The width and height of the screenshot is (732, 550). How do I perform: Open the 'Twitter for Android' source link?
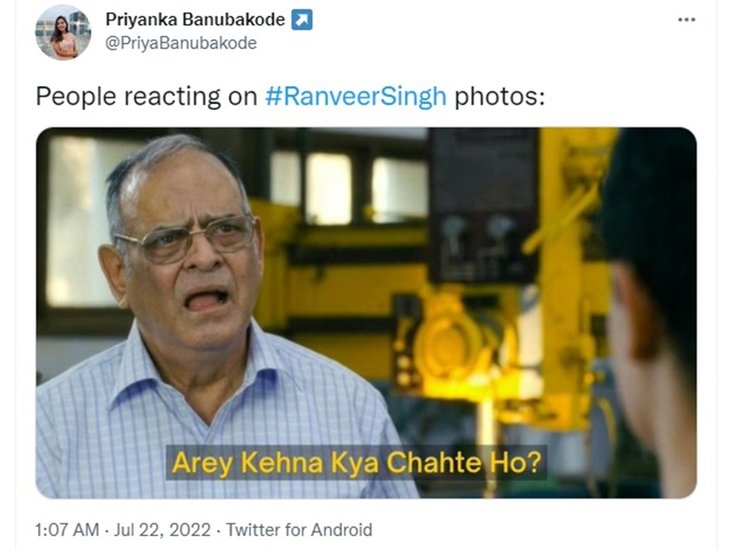(x=299, y=530)
